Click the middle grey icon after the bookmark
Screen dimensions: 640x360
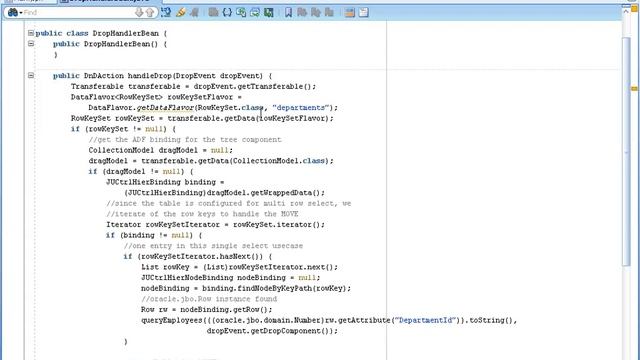316,13
